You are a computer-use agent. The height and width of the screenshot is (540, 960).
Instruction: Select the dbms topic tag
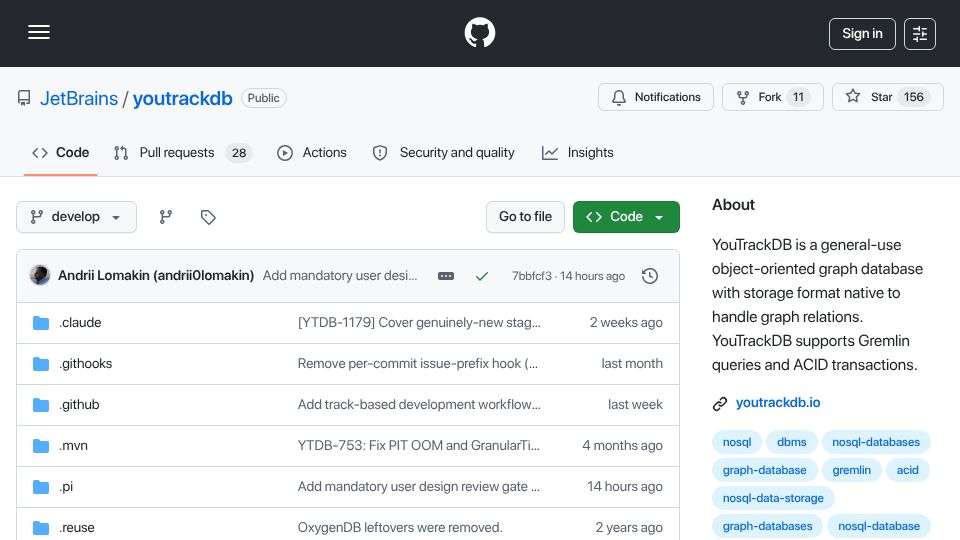(792, 442)
